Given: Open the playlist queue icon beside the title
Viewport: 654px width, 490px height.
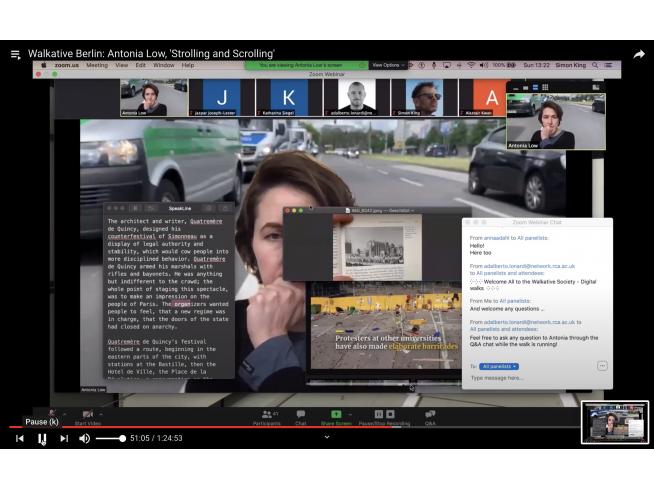Looking at the screenshot, I should [15, 54].
